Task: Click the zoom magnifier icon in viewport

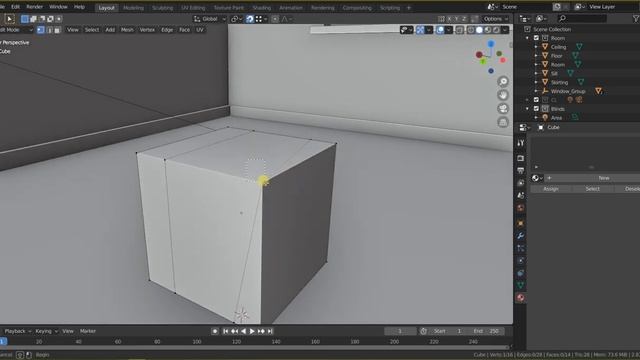Action: [503, 82]
